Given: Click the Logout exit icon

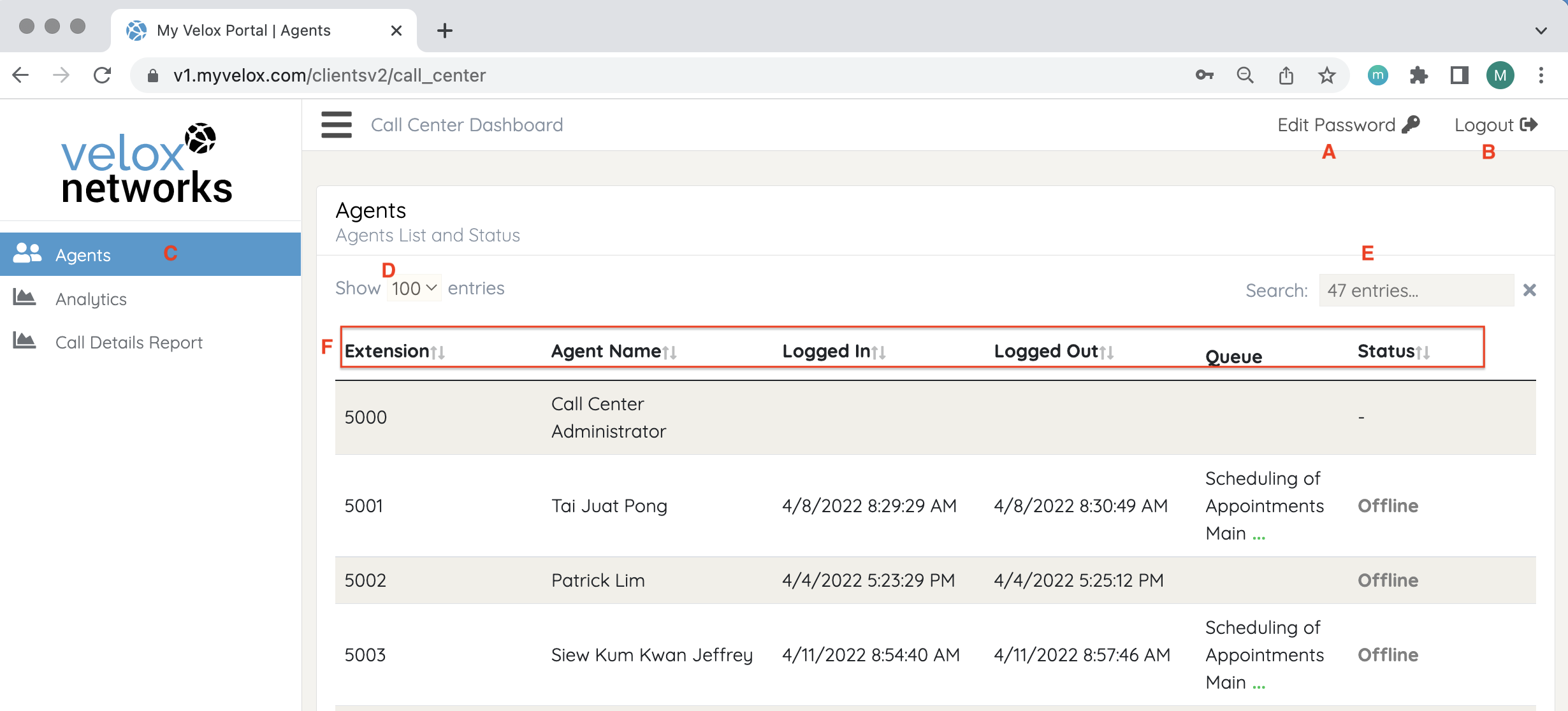Looking at the screenshot, I should (x=1528, y=124).
